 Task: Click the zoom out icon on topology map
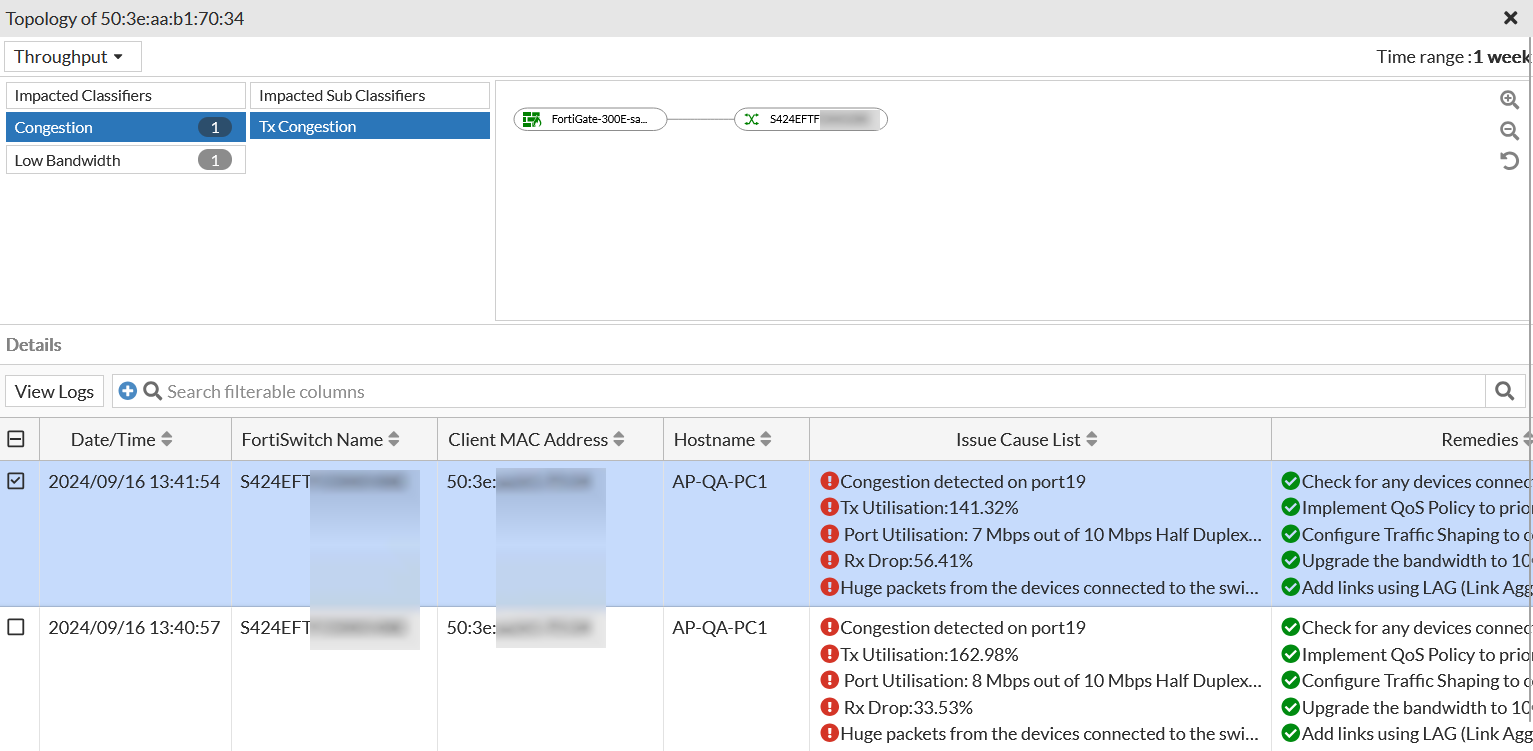click(x=1510, y=130)
